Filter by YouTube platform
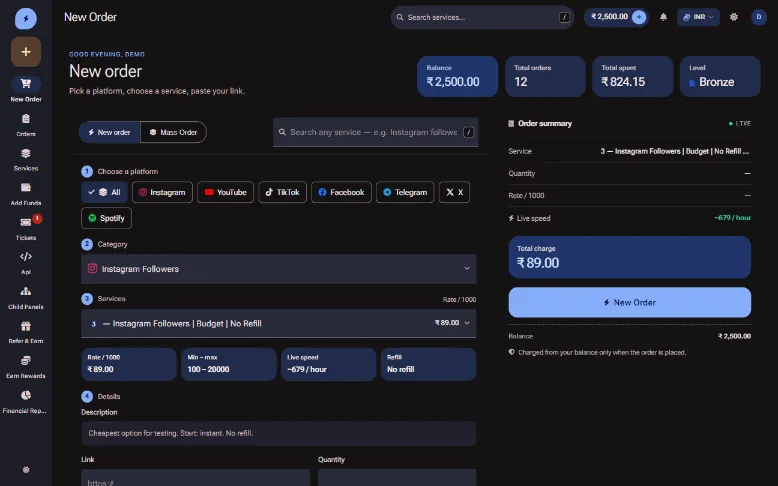The width and height of the screenshot is (778, 486). click(x=226, y=192)
